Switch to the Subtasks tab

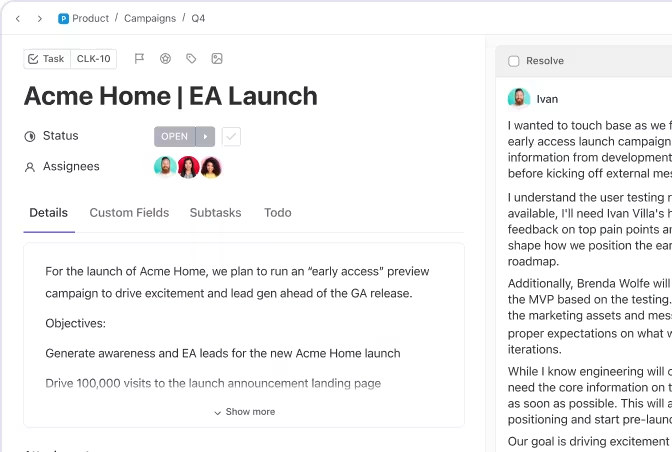coord(216,213)
